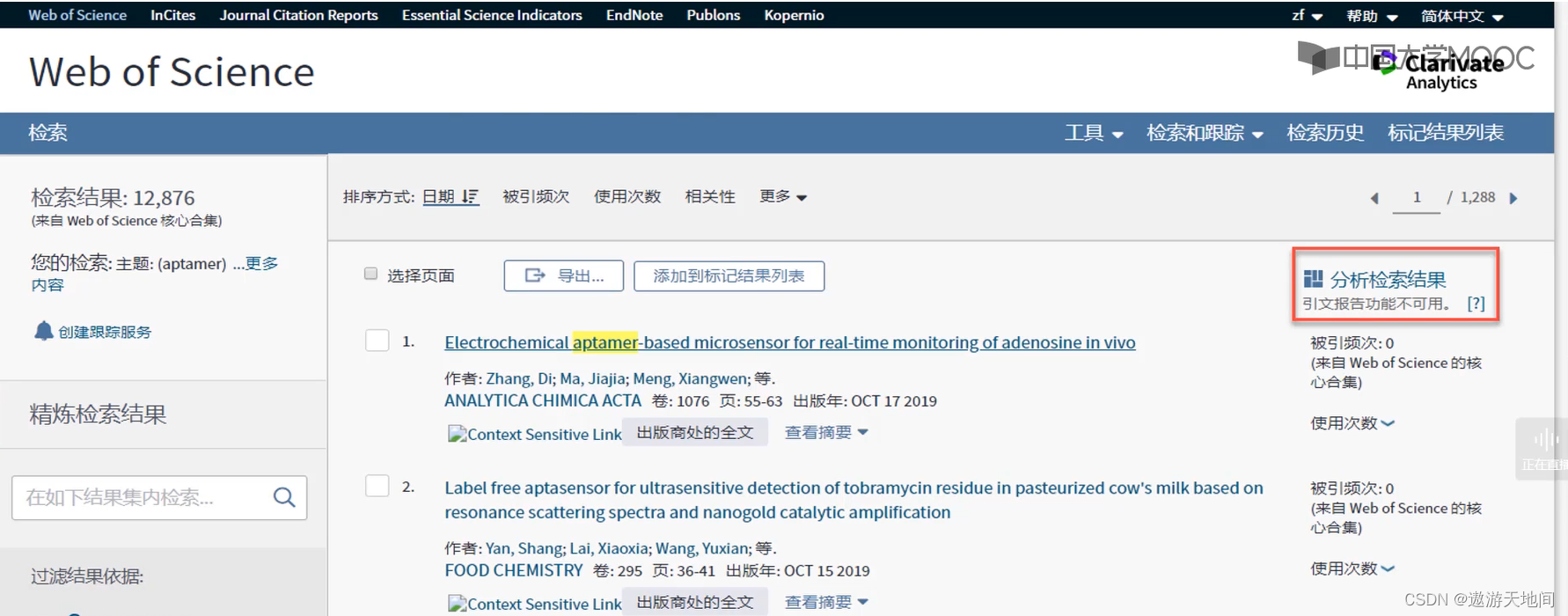Tick the 选择页面 checkbox
Screen dimensions: 1568x616
(x=371, y=274)
